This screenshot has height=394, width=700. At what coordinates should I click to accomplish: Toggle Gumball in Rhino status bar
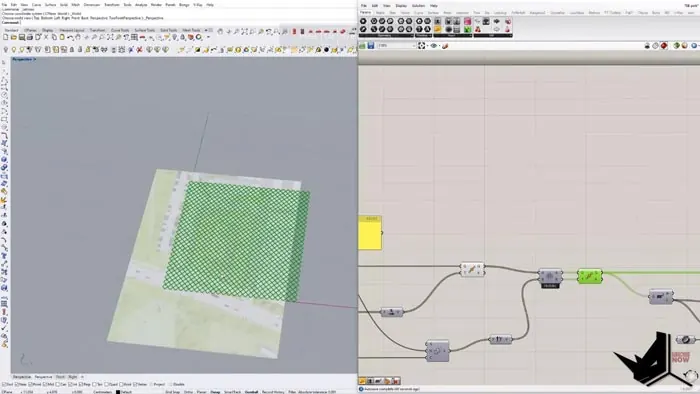251,392
